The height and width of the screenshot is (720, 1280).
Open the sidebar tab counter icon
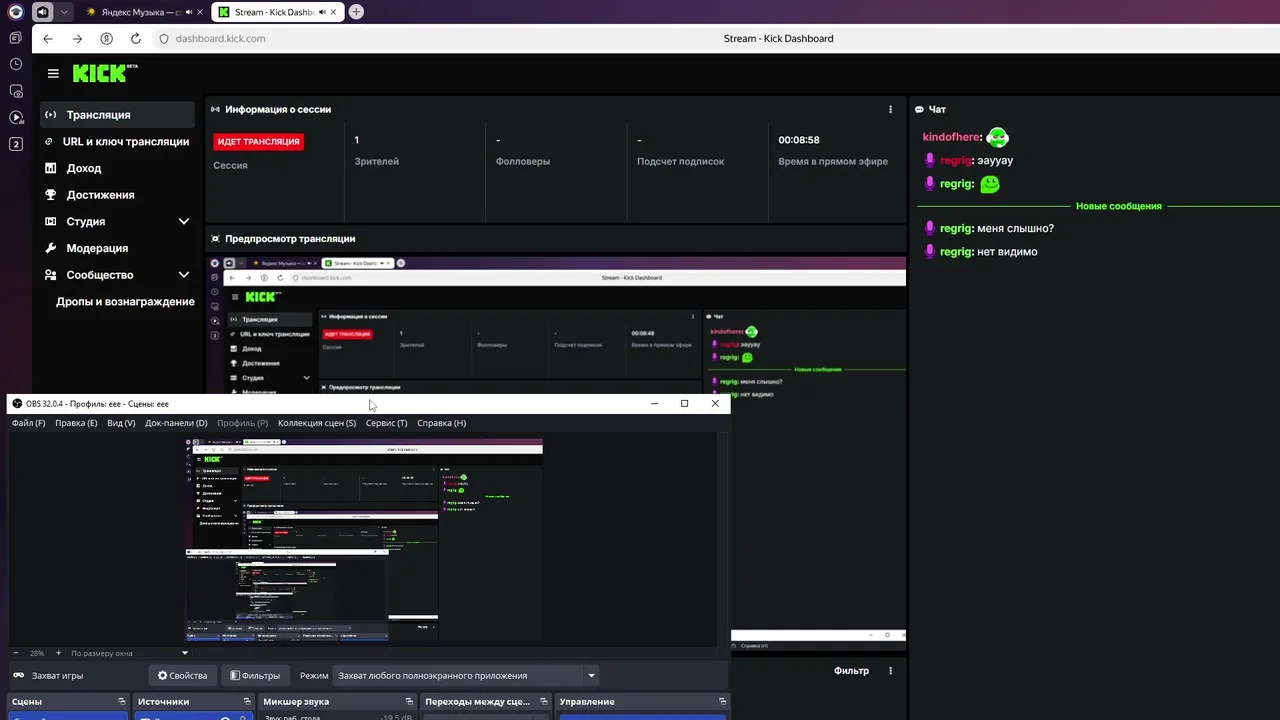click(x=15, y=144)
